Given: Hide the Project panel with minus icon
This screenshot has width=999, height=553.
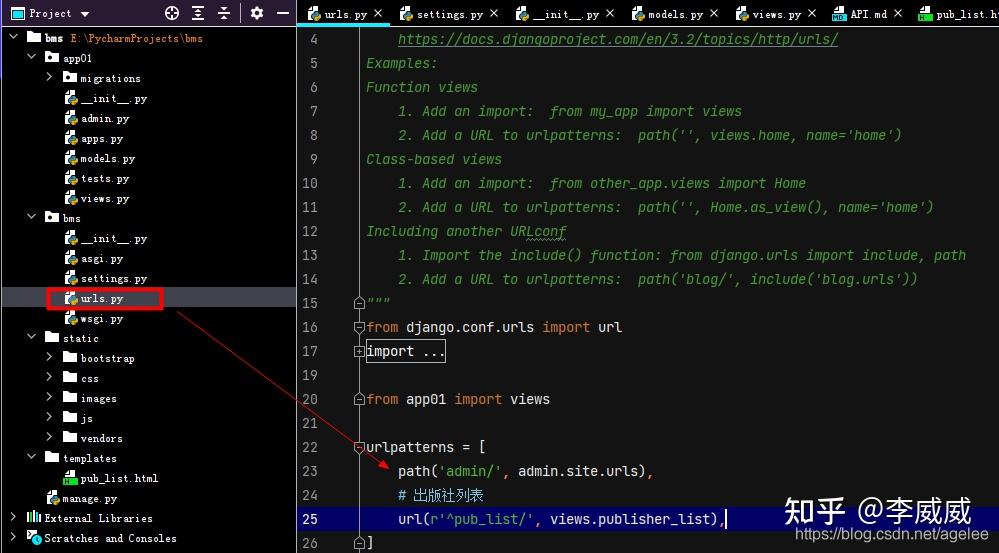Looking at the screenshot, I should point(283,13).
